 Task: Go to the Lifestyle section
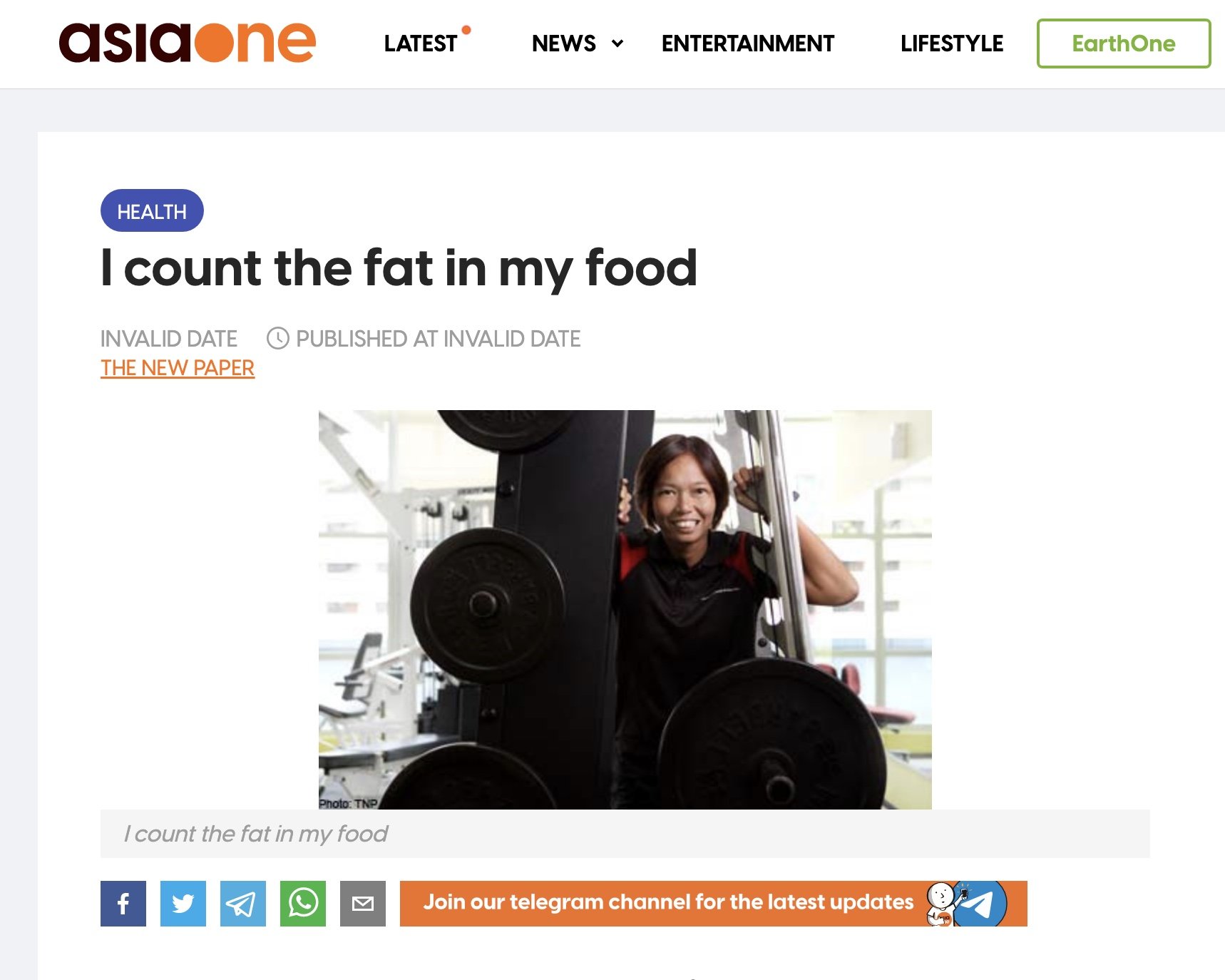coord(951,44)
